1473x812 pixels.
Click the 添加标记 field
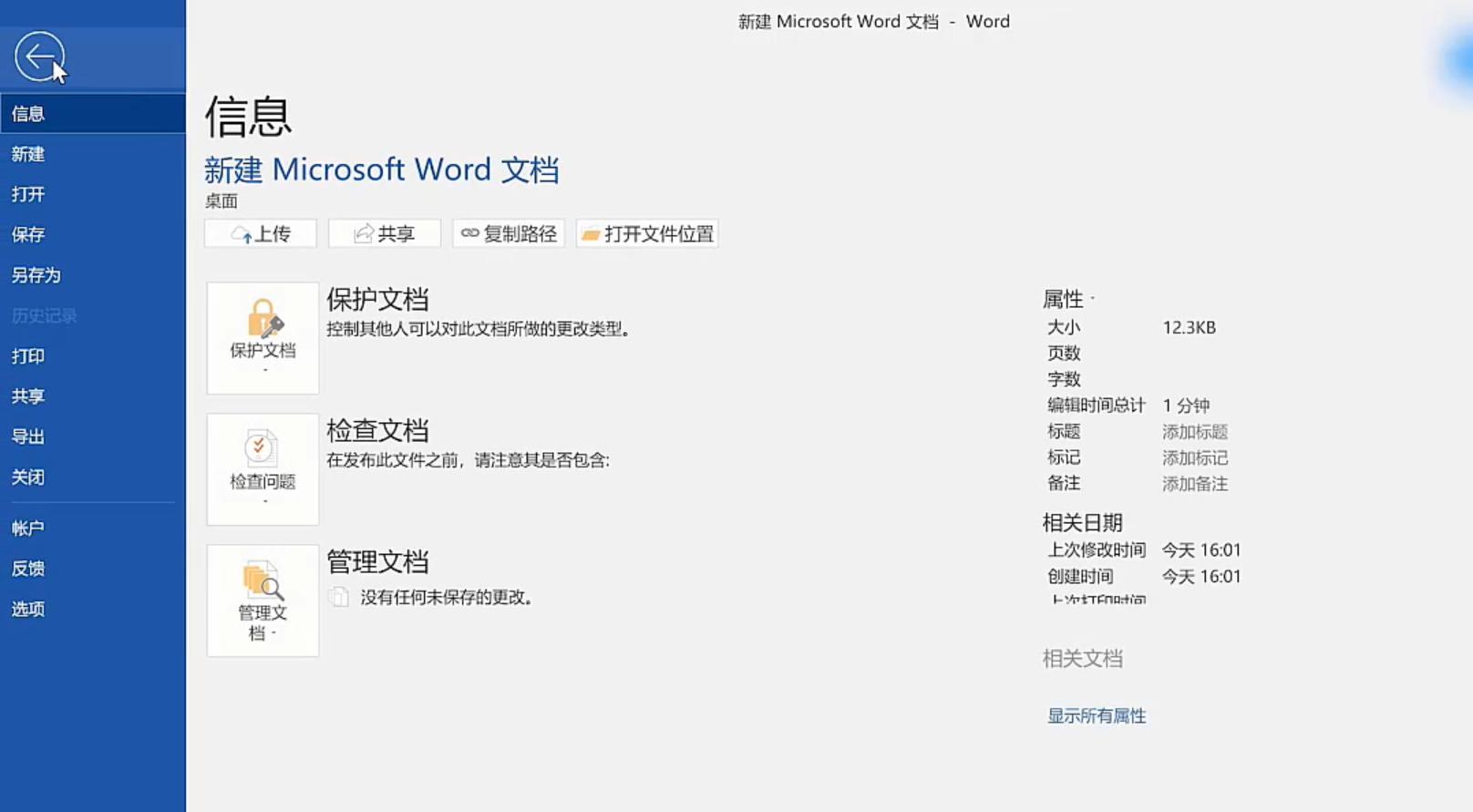(1194, 457)
